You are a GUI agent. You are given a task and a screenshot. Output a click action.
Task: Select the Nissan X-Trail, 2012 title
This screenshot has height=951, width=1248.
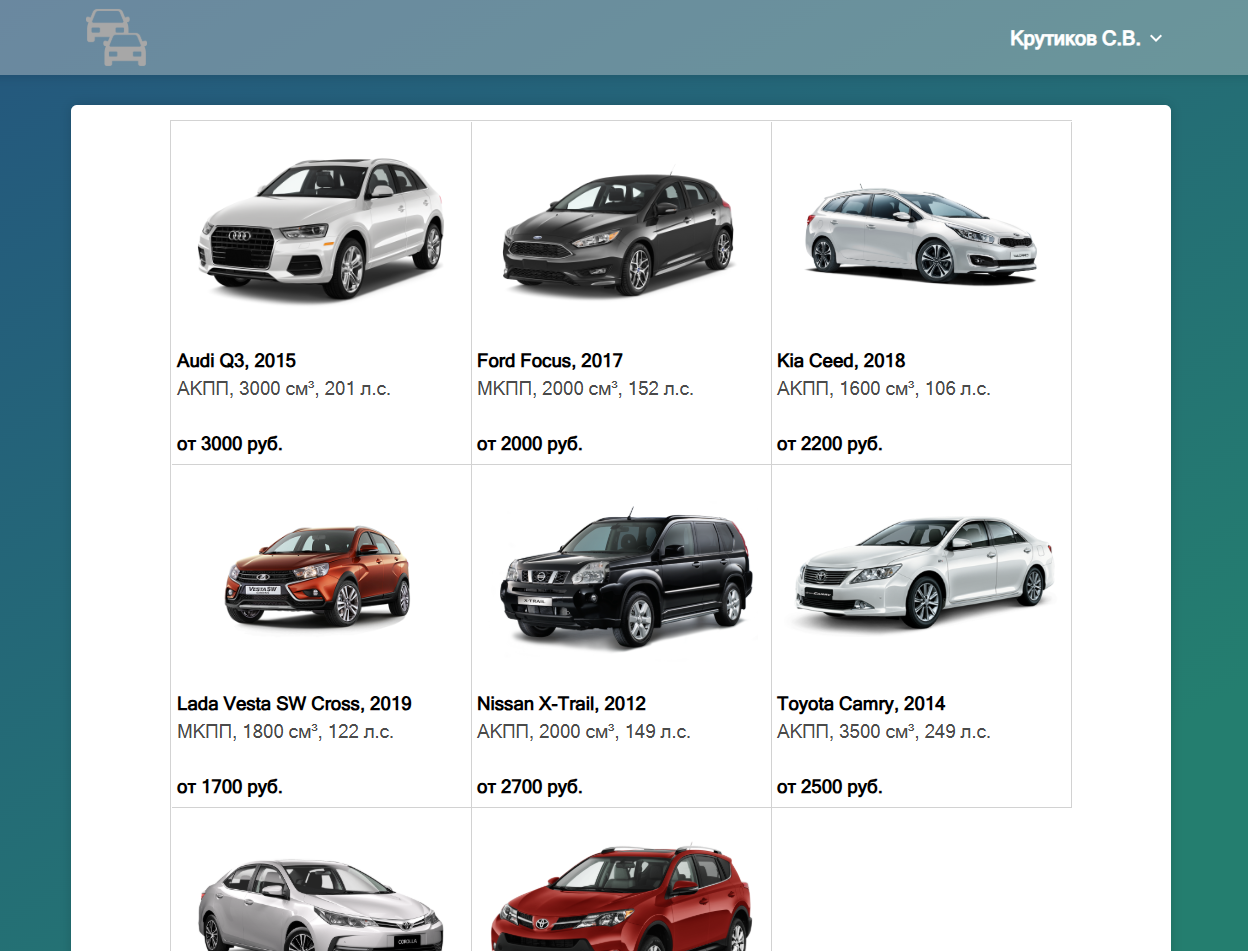pos(561,704)
